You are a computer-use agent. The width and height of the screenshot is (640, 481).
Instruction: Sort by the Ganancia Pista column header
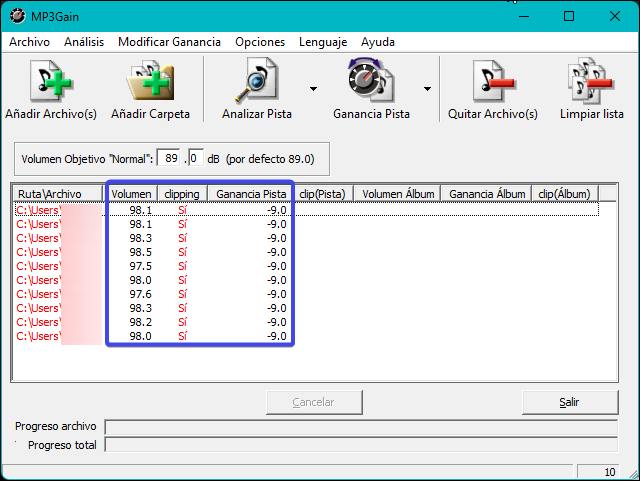point(251,194)
